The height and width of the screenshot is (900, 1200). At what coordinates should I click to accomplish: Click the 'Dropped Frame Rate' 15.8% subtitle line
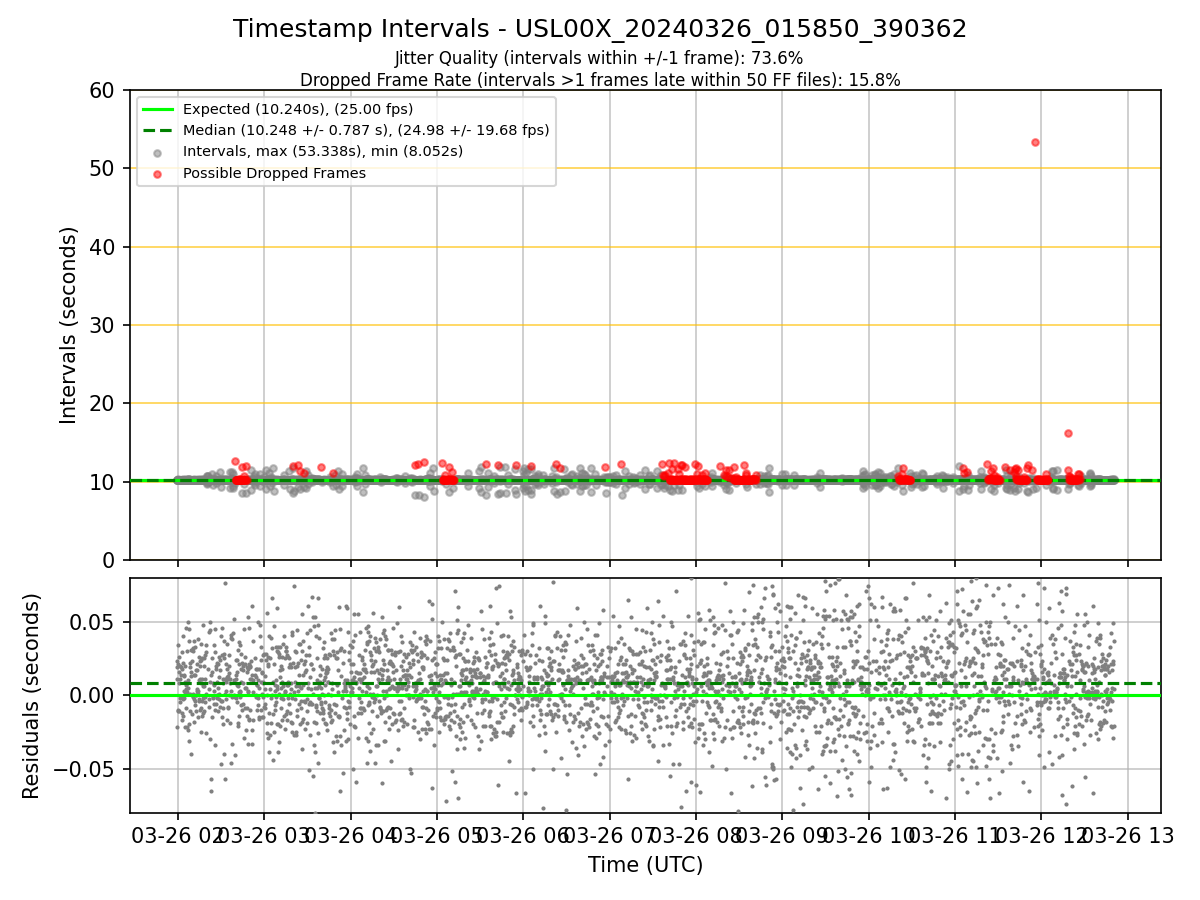pyautogui.click(x=600, y=80)
